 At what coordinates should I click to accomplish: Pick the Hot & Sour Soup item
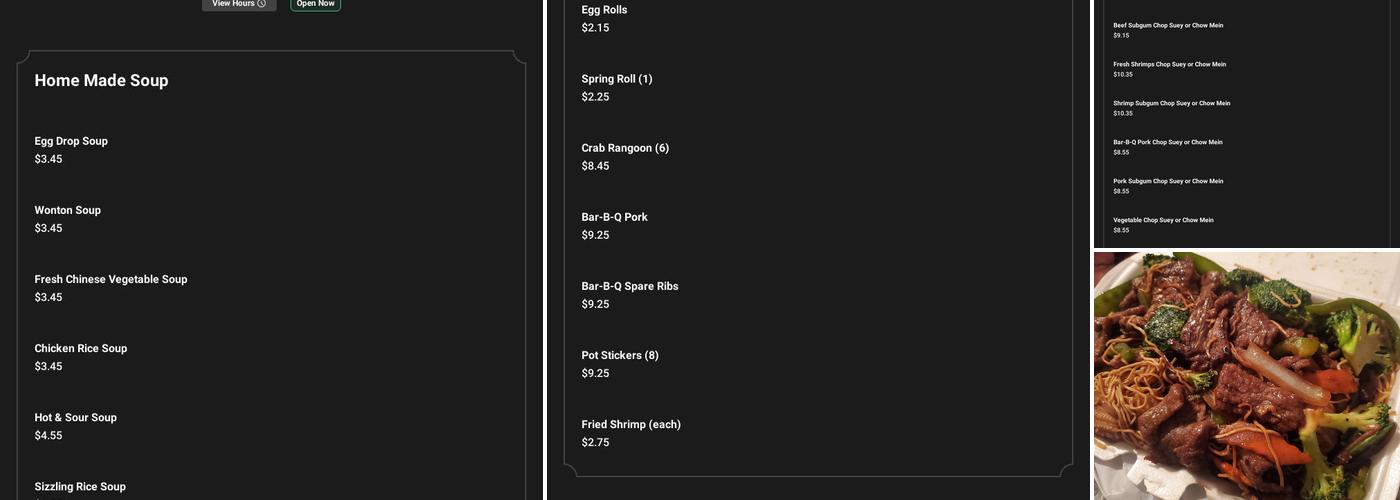pos(76,418)
